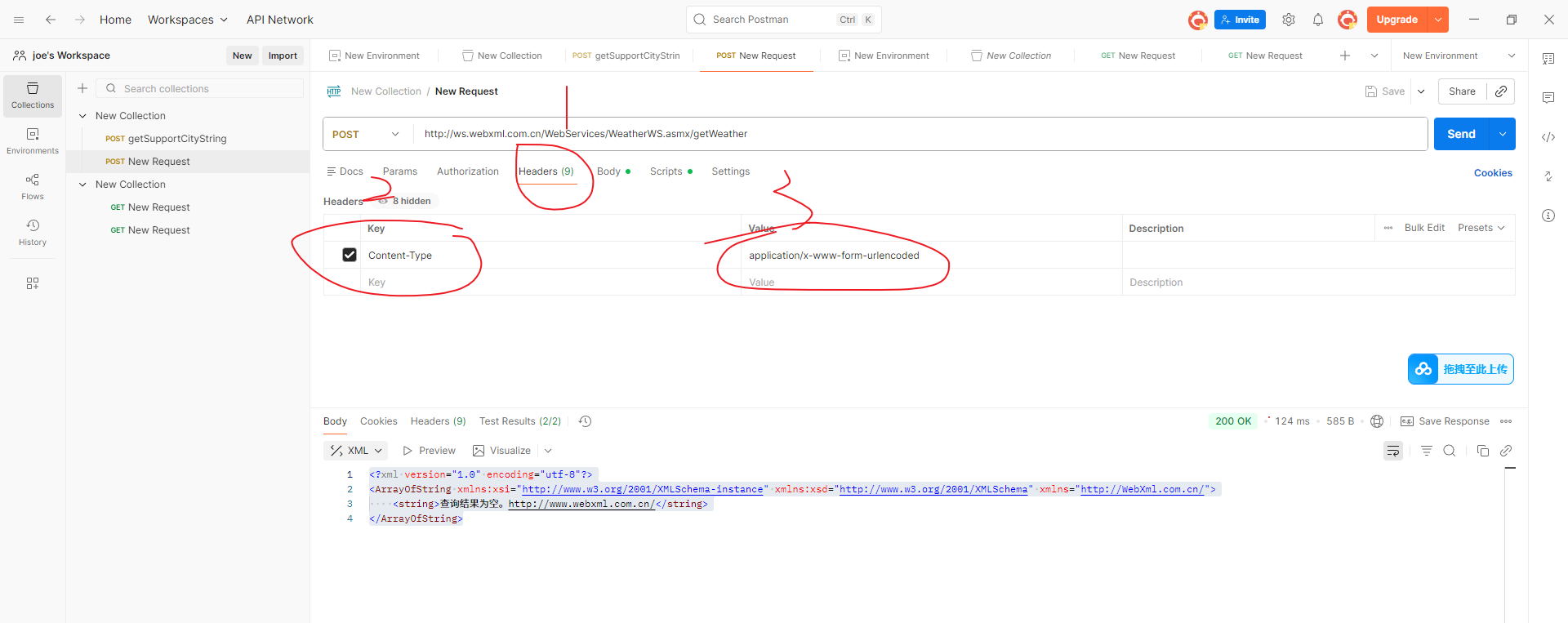This screenshot has width=1568, height=623.
Task: Go forward with the right arrow
Action: tap(79, 20)
